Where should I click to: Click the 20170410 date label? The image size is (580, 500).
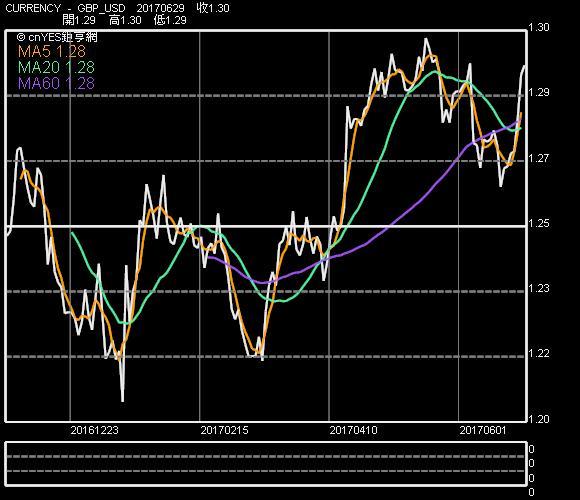353,430
